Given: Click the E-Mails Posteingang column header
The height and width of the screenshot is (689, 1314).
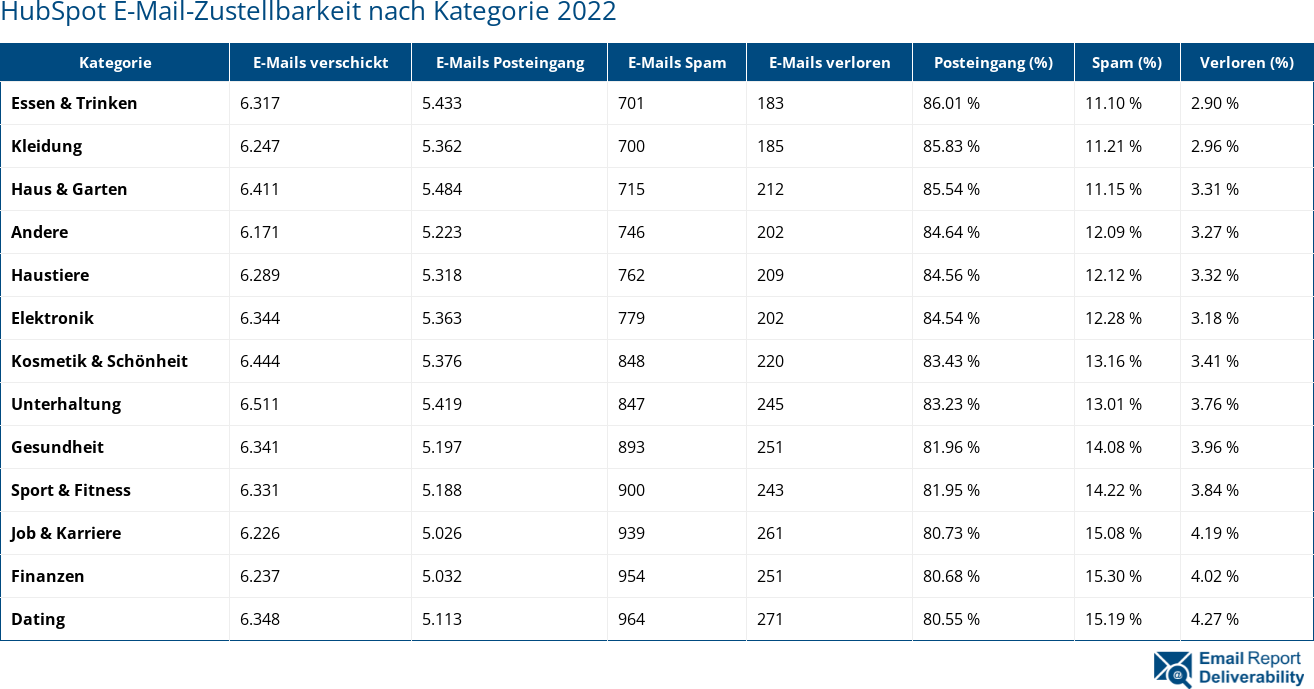Looking at the screenshot, I should point(509,62).
